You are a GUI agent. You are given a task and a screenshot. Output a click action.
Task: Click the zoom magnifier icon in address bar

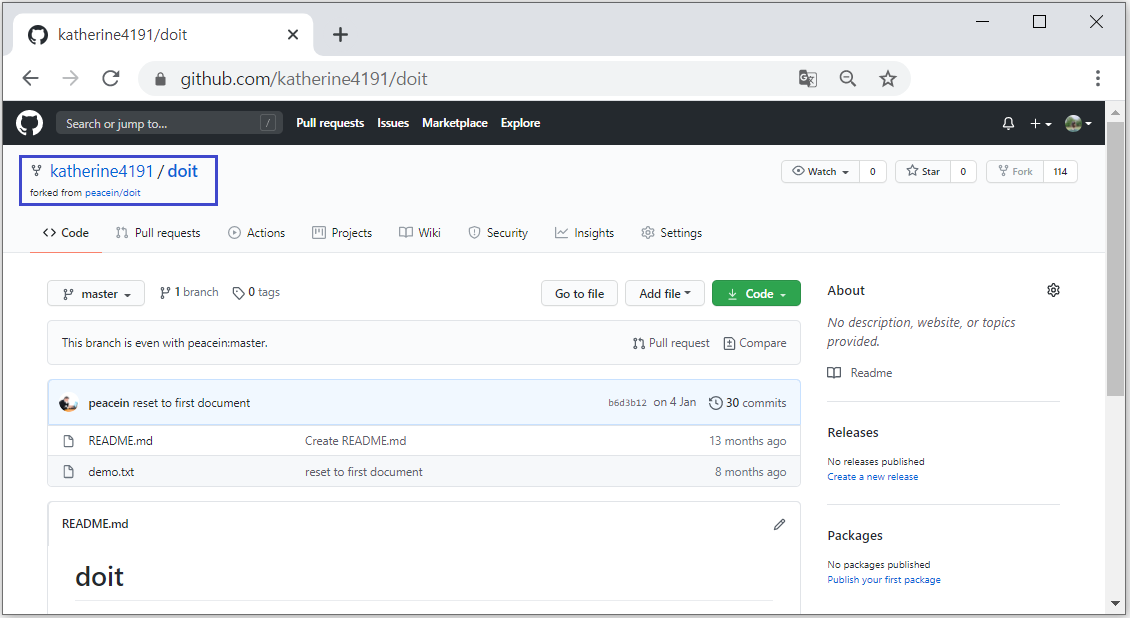point(848,79)
